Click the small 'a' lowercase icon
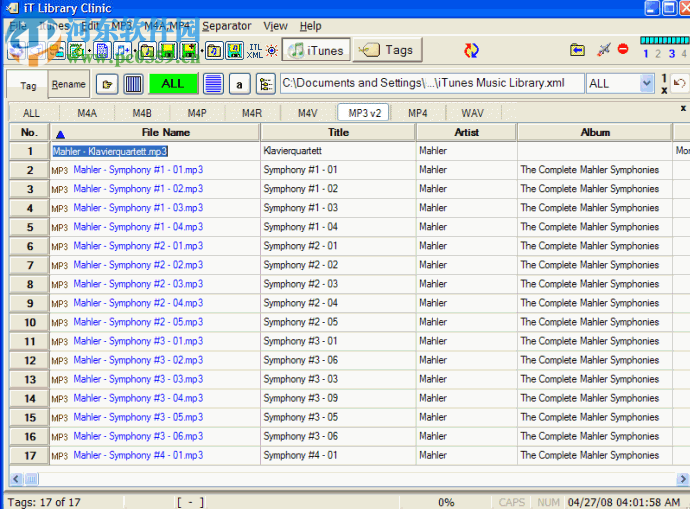 [x=239, y=84]
